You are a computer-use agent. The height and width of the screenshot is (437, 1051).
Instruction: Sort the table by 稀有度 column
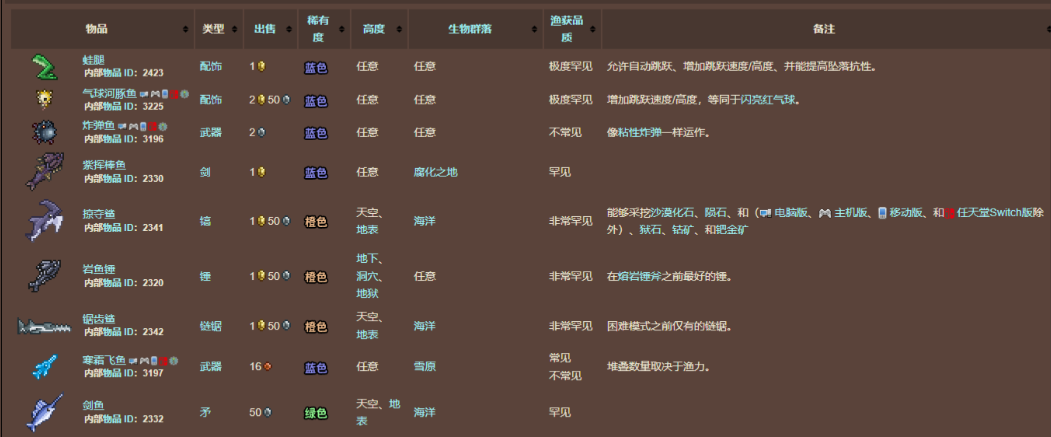click(x=342, y=29)
